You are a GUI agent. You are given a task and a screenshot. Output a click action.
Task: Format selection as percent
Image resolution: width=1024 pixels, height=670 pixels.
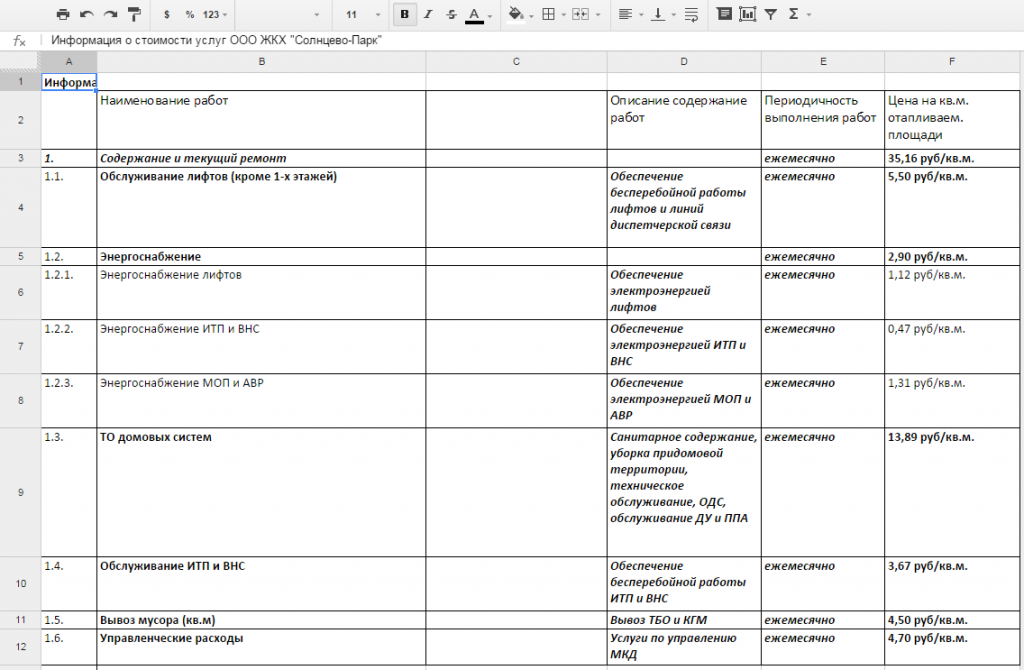coord(189,14)
